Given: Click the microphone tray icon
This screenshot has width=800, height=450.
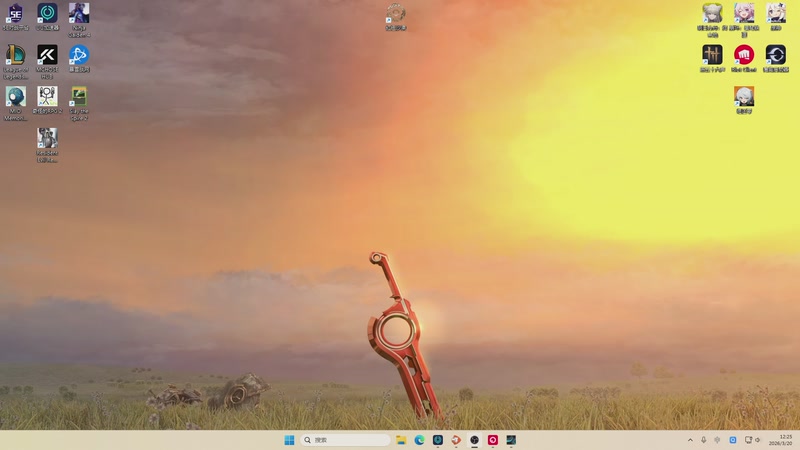Looking at the screenshot, I should tap(704, 440).
